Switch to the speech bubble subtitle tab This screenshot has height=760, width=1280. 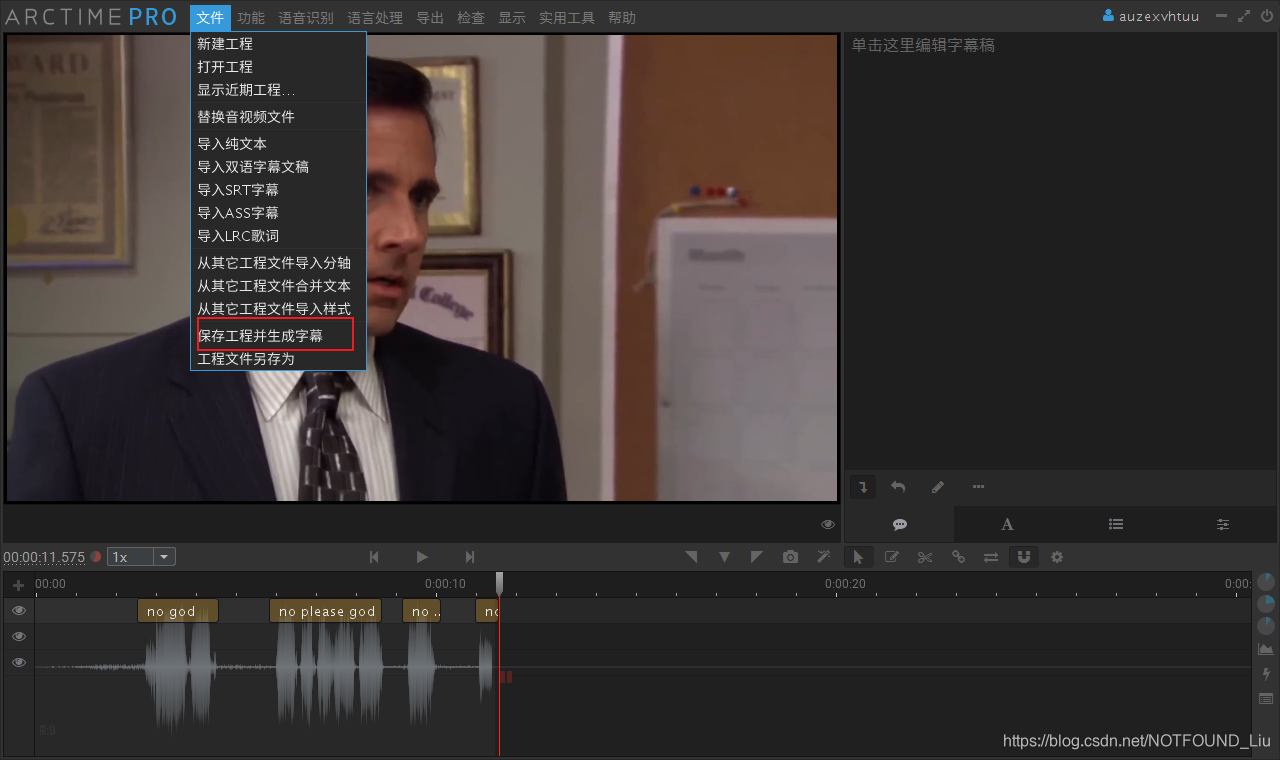(x=899, y=524)
